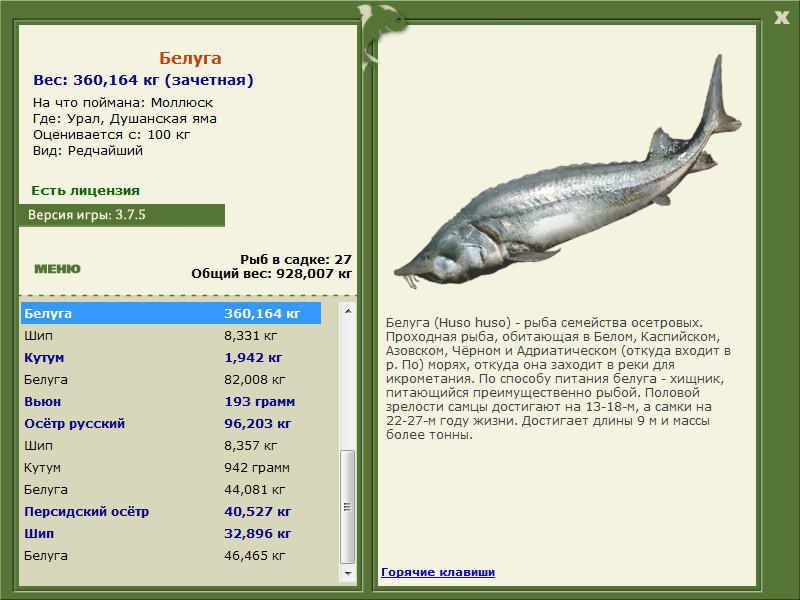Select Шип 8,357 кг row
The width and height of the screenshot is (800, 600).
(171, 445)
